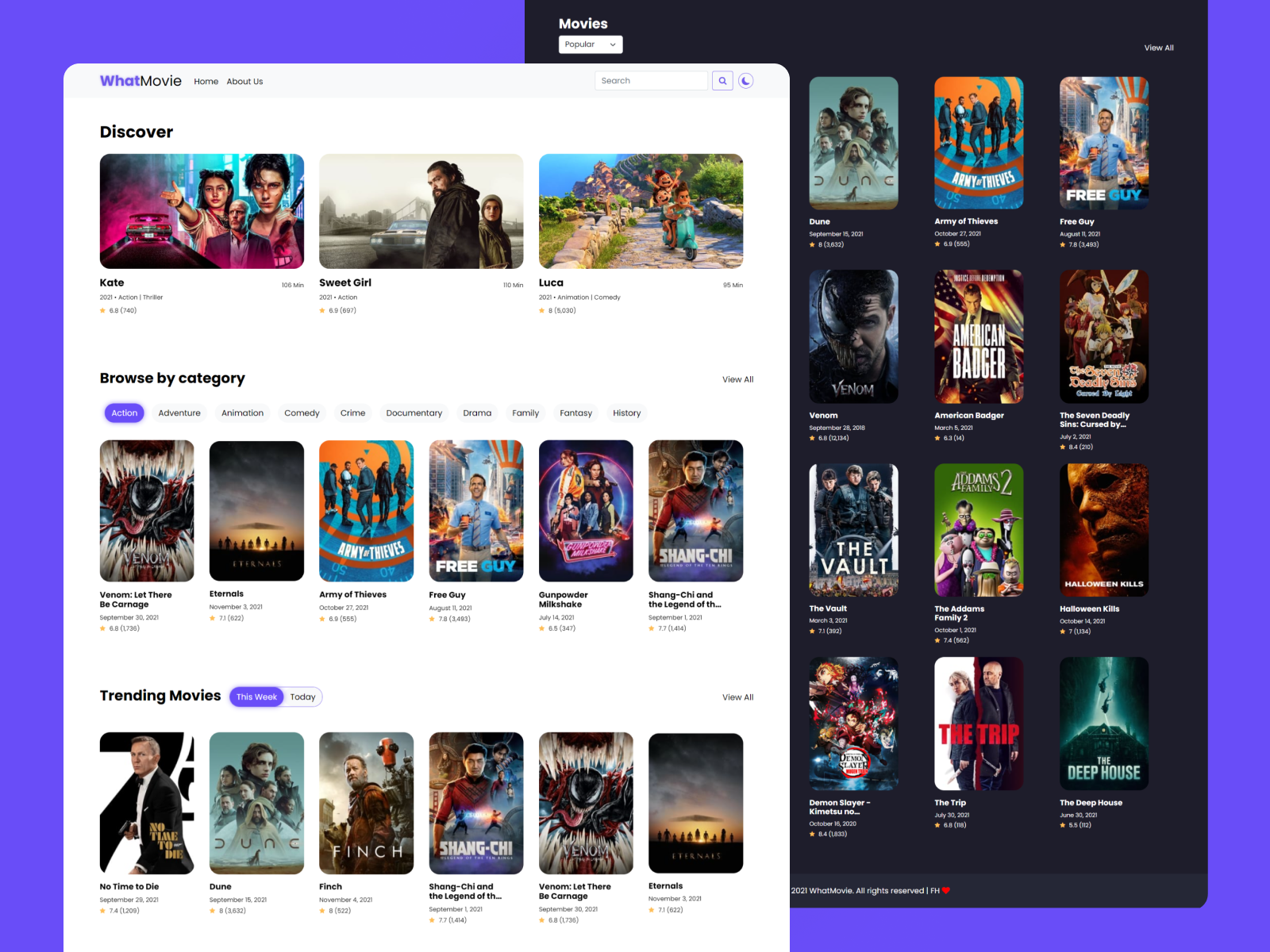Click the search magnifier icon button

pyautogui.click(x=722, y=81)
